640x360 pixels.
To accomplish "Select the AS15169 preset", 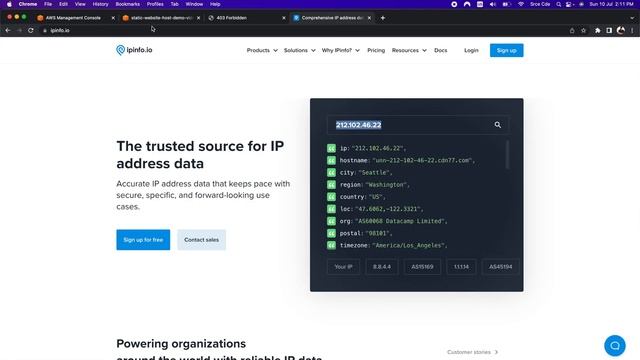I will [x=422, y=267].
